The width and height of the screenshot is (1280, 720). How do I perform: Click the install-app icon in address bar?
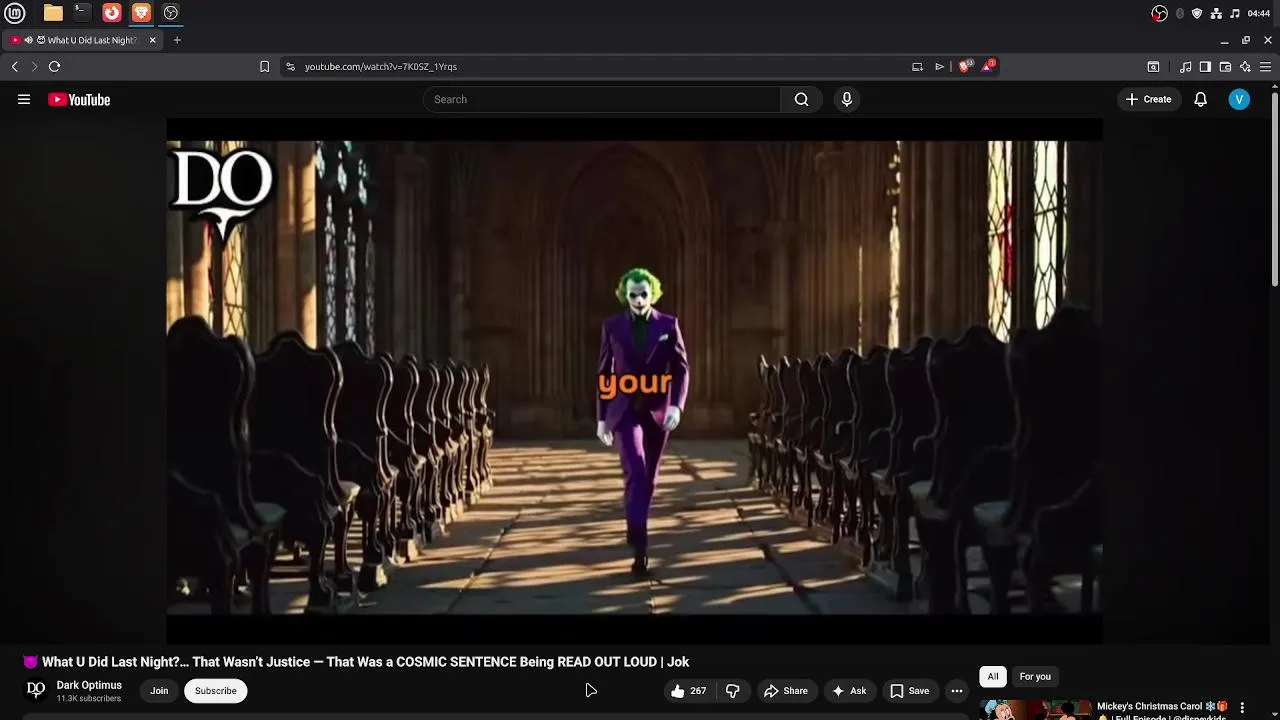point(917,67)
